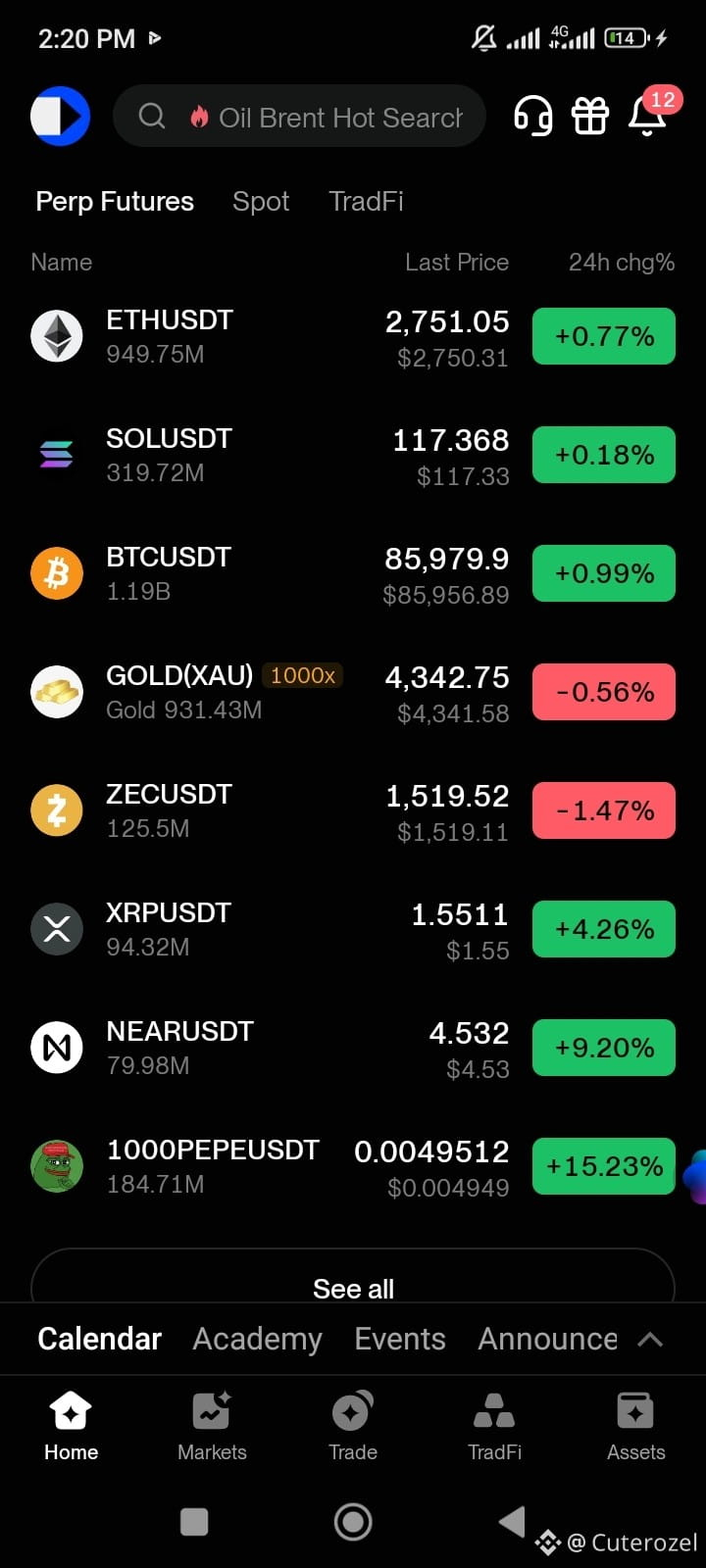This screenshot has height=1568, width=706.
Task: Open the Trade navigation icon
Action: tap(353, 1427)
